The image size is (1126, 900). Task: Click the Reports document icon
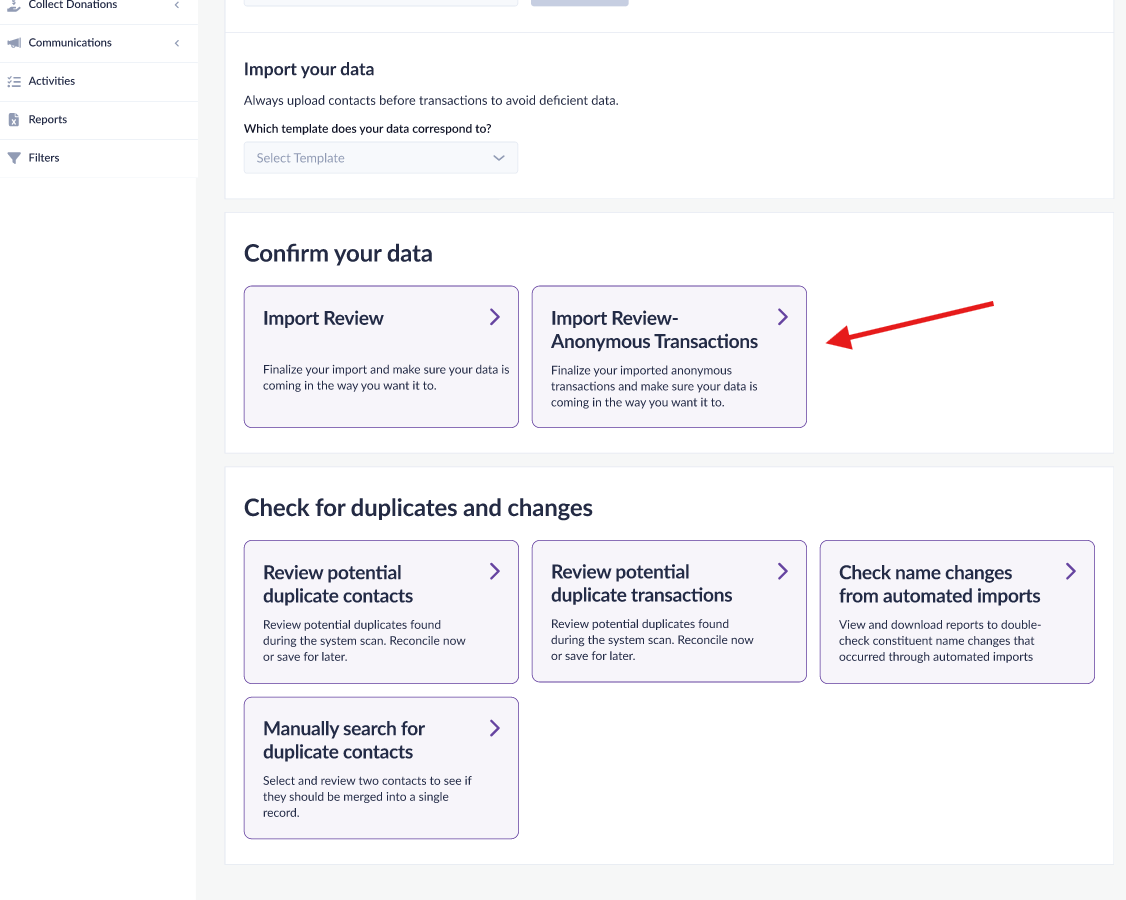tap(14, 120)
